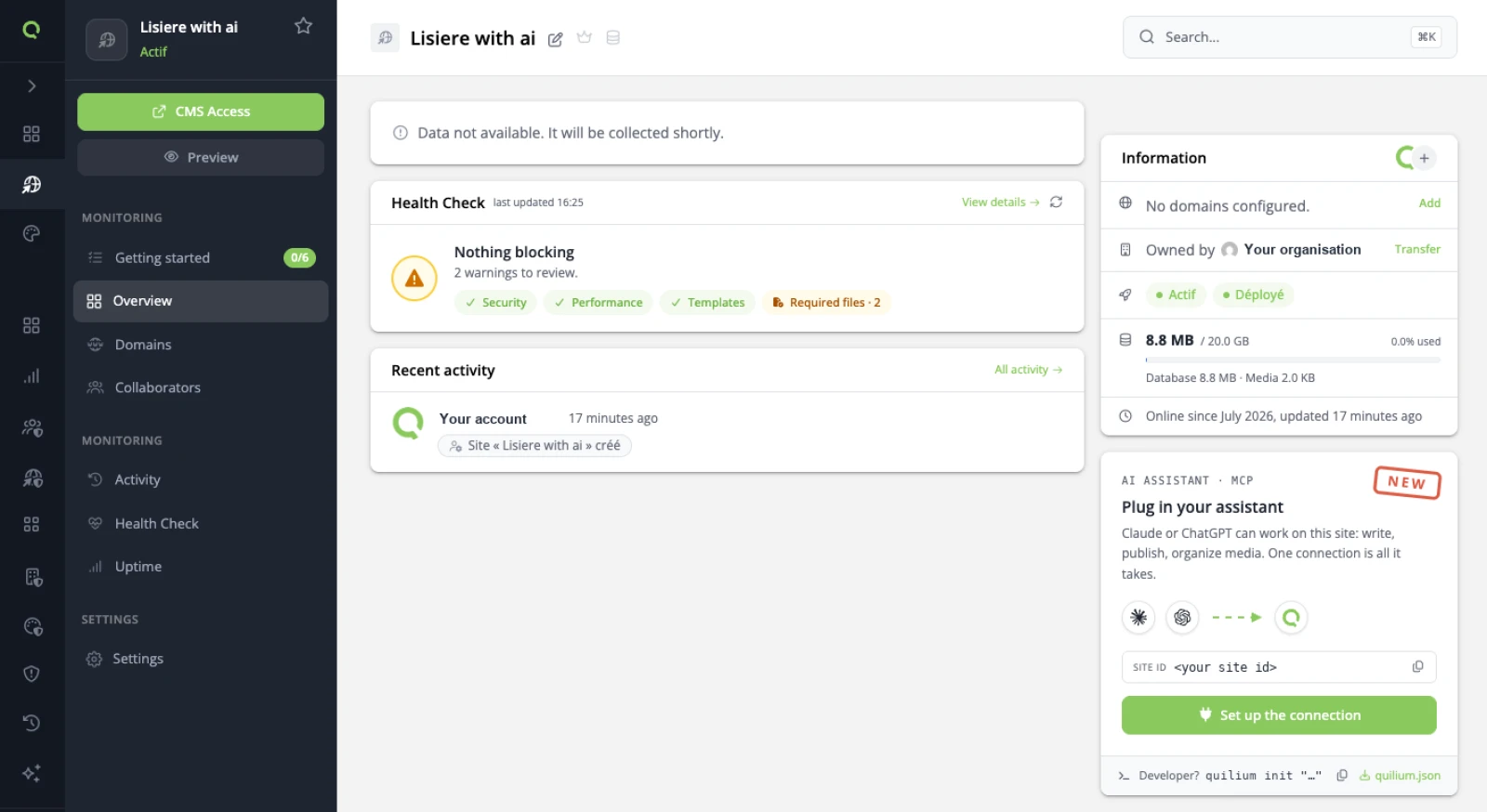The image size is (1487, 812).
Task: Open the shield icon in the left rail
Action: pos(32,674)
